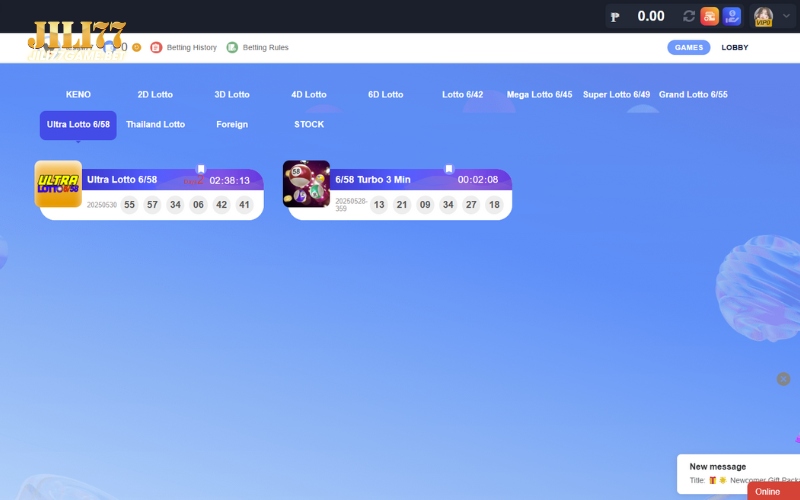Refresh the wallet balance
The image size is (800, 500).
689,16
